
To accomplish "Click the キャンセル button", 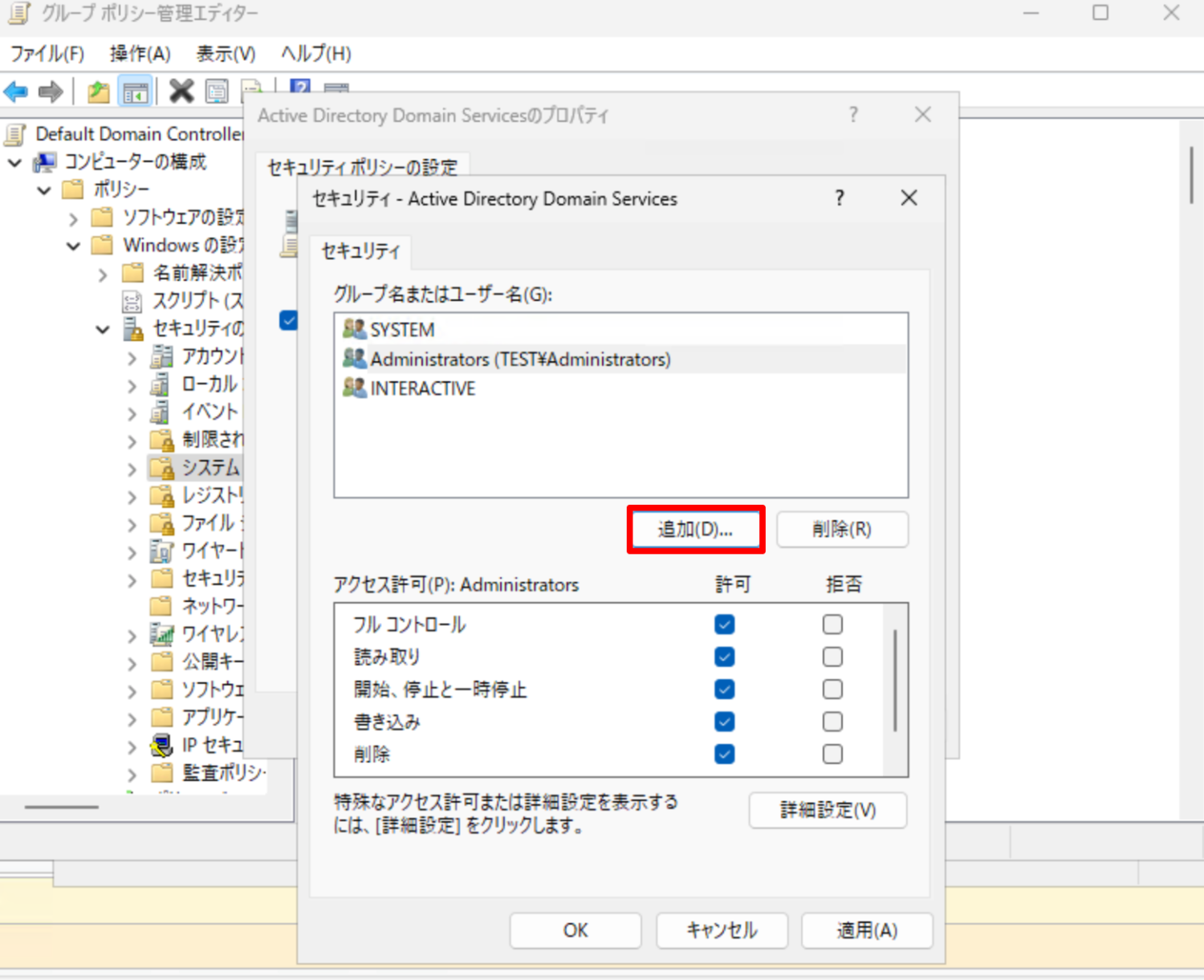I will [x=722, y=930].
